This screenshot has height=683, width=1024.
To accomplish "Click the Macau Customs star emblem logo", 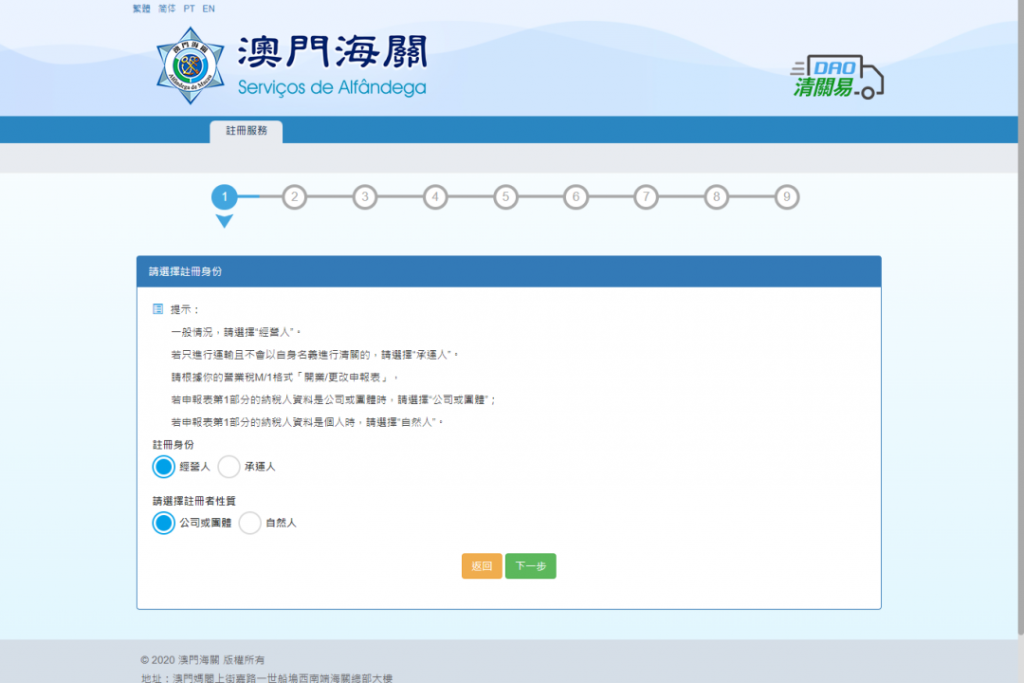I will [189, 62].
